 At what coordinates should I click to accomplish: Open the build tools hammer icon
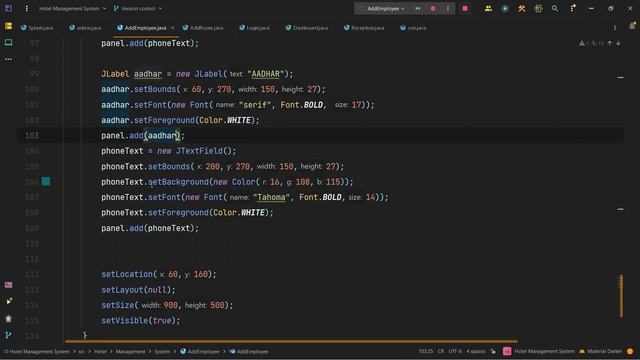click(522, 9)
